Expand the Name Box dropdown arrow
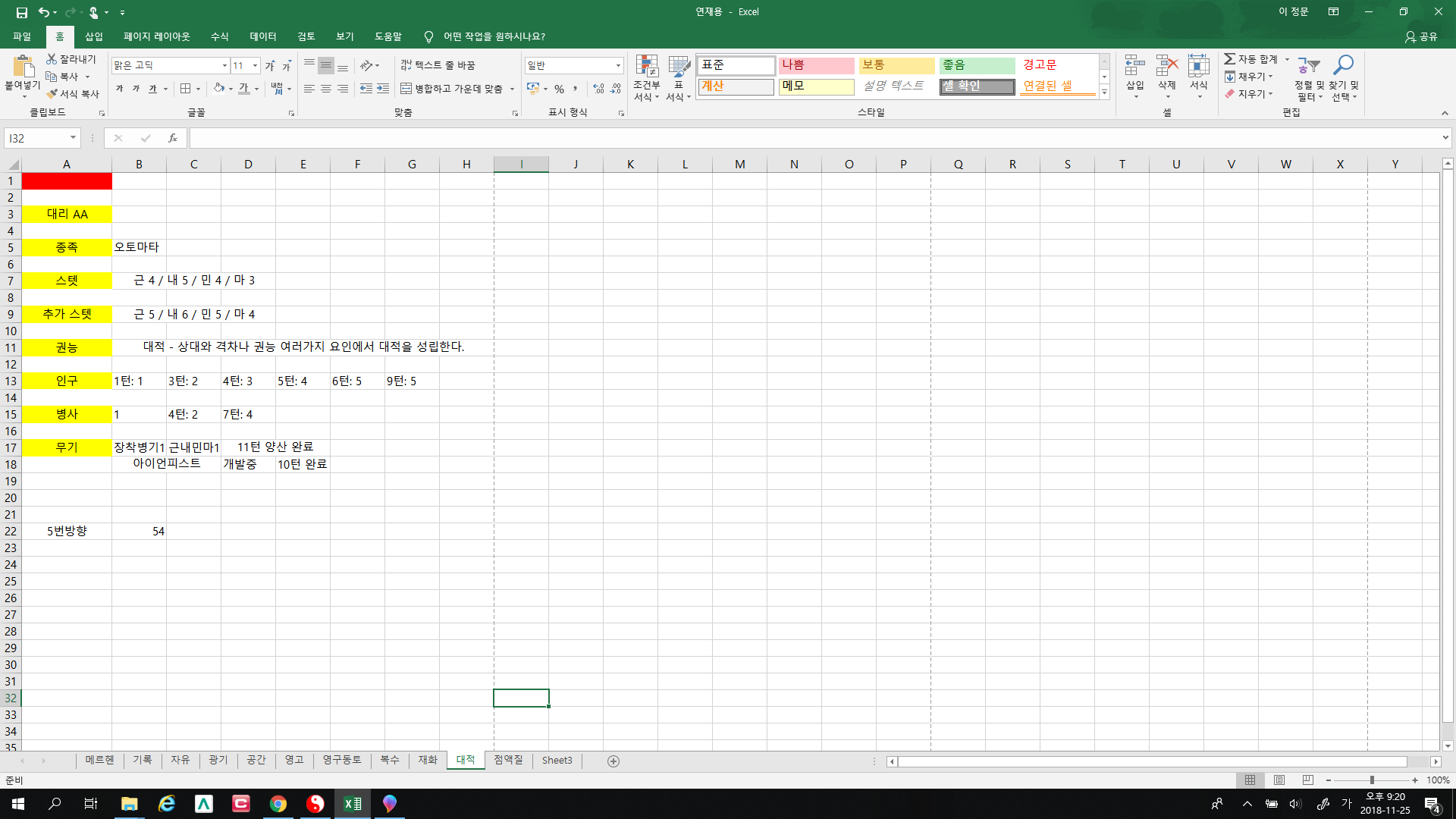1456x819 pixels. point(73,138)
